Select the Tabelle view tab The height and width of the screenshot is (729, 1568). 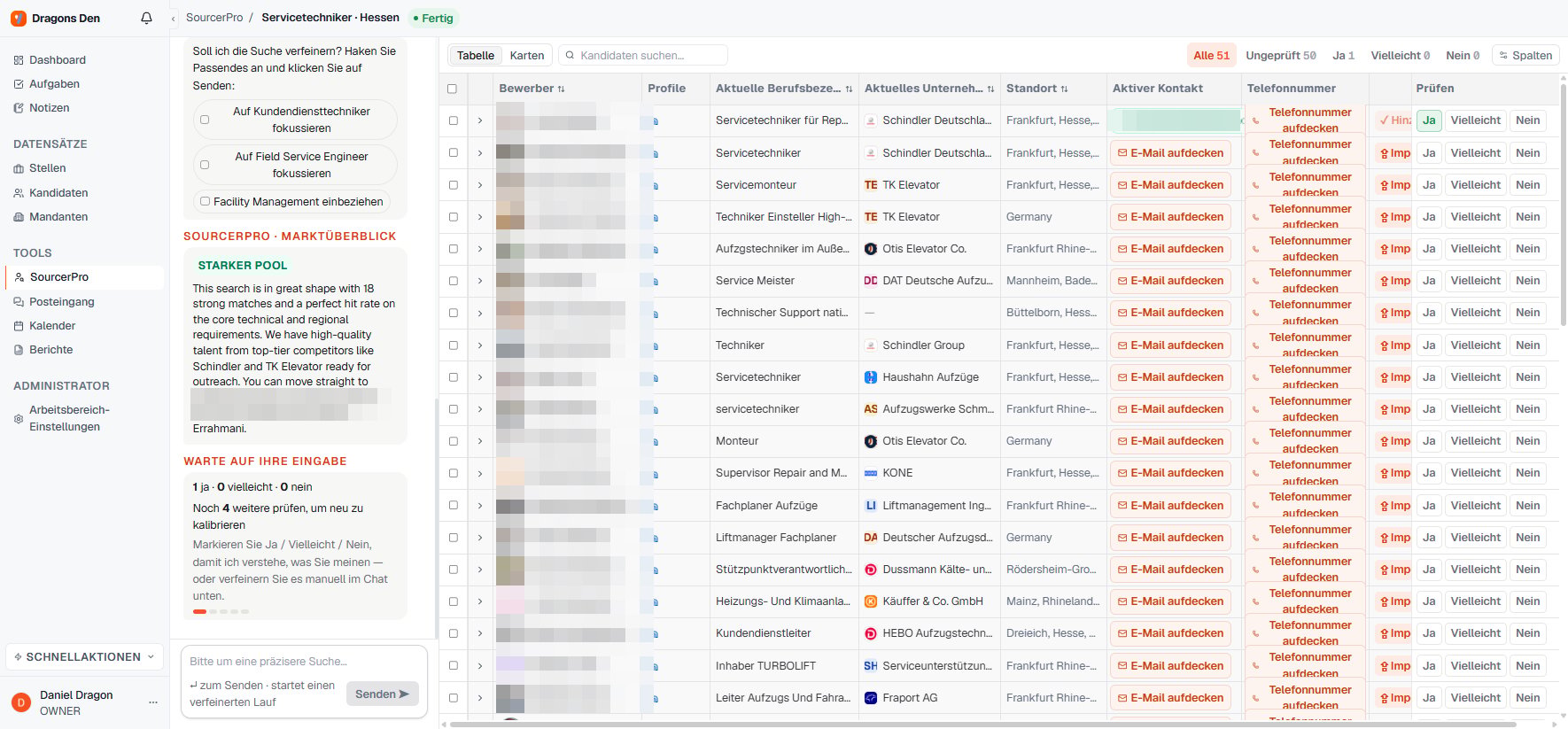[476, 56]
